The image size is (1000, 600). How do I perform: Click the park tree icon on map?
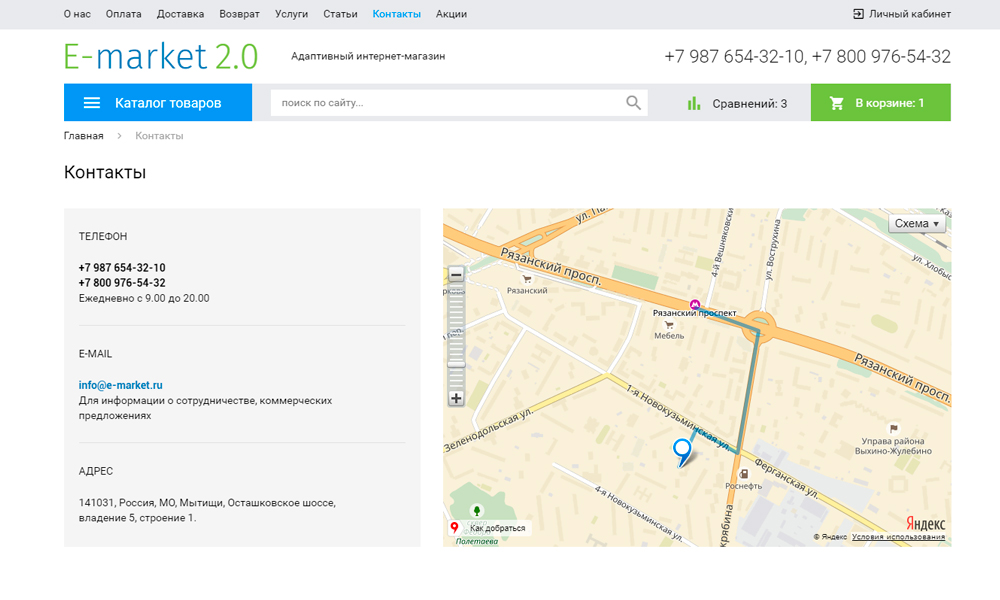[476, 510]
